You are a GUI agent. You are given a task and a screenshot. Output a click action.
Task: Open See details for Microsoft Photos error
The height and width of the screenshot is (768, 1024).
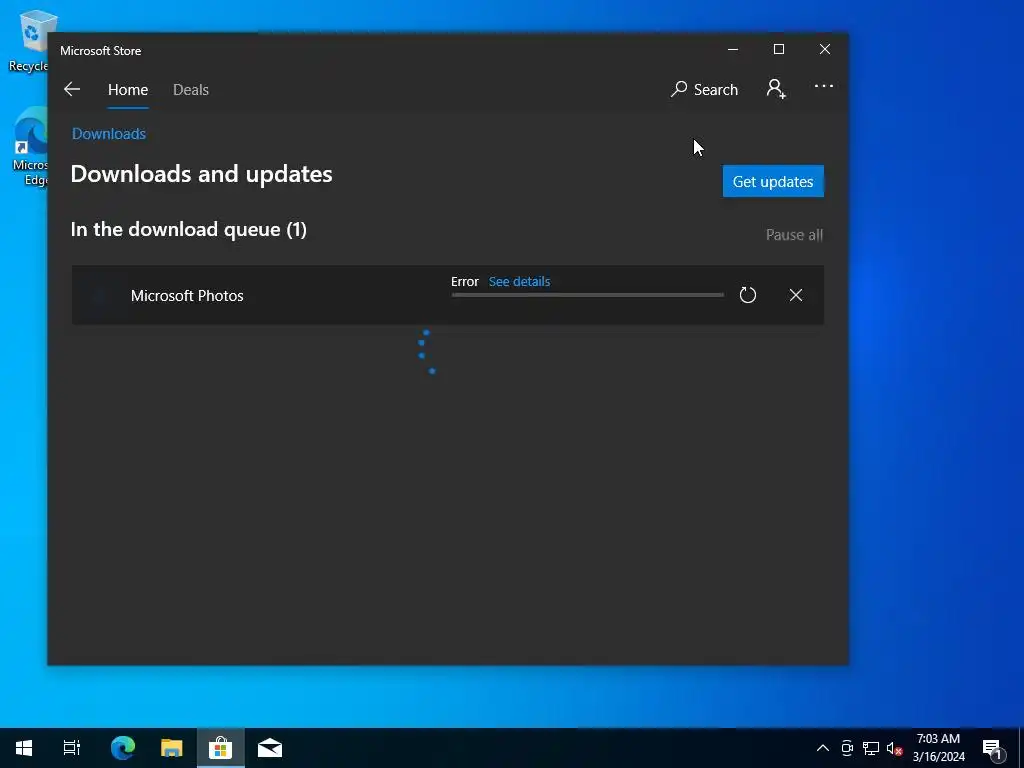pyautogui.click(x=519, y=281)
